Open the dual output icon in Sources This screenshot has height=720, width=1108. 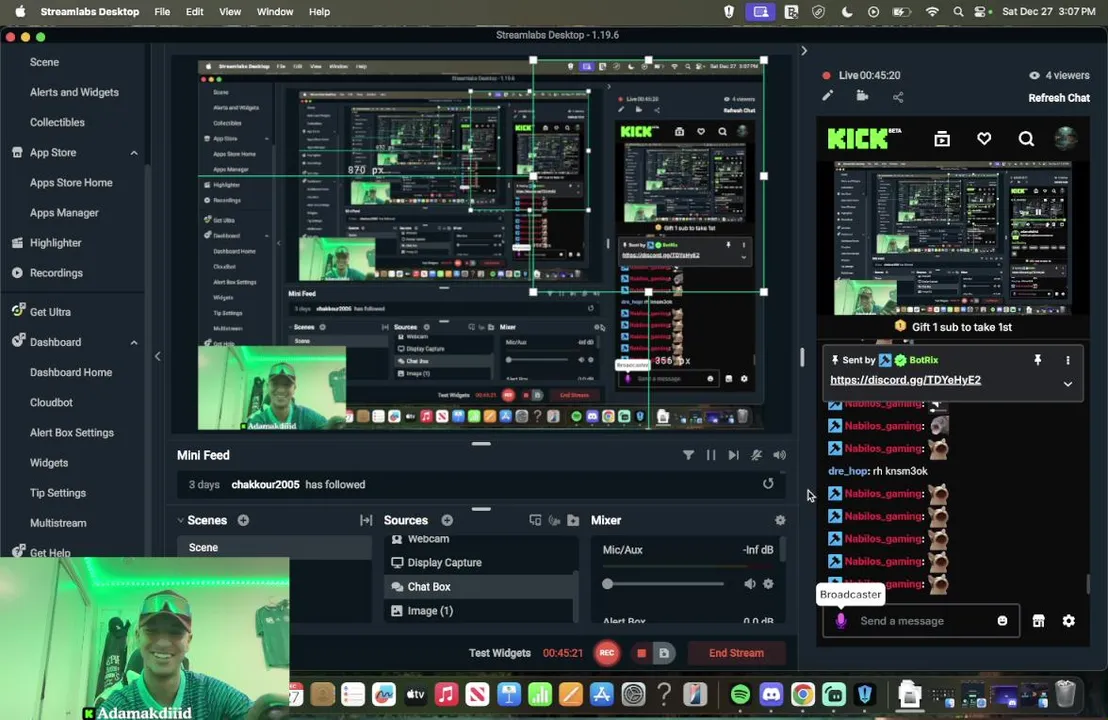[535, 520]
